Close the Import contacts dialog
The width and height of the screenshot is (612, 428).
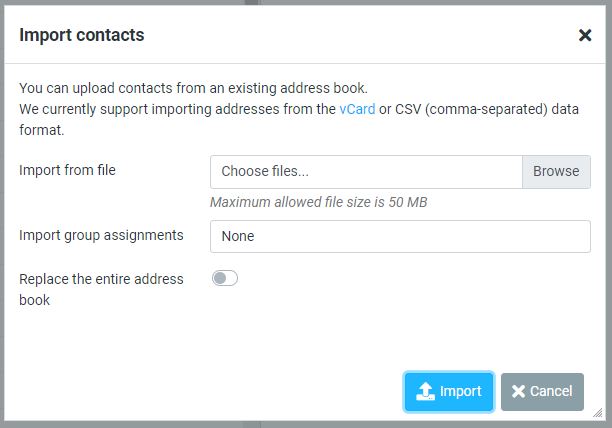(585, 35)
